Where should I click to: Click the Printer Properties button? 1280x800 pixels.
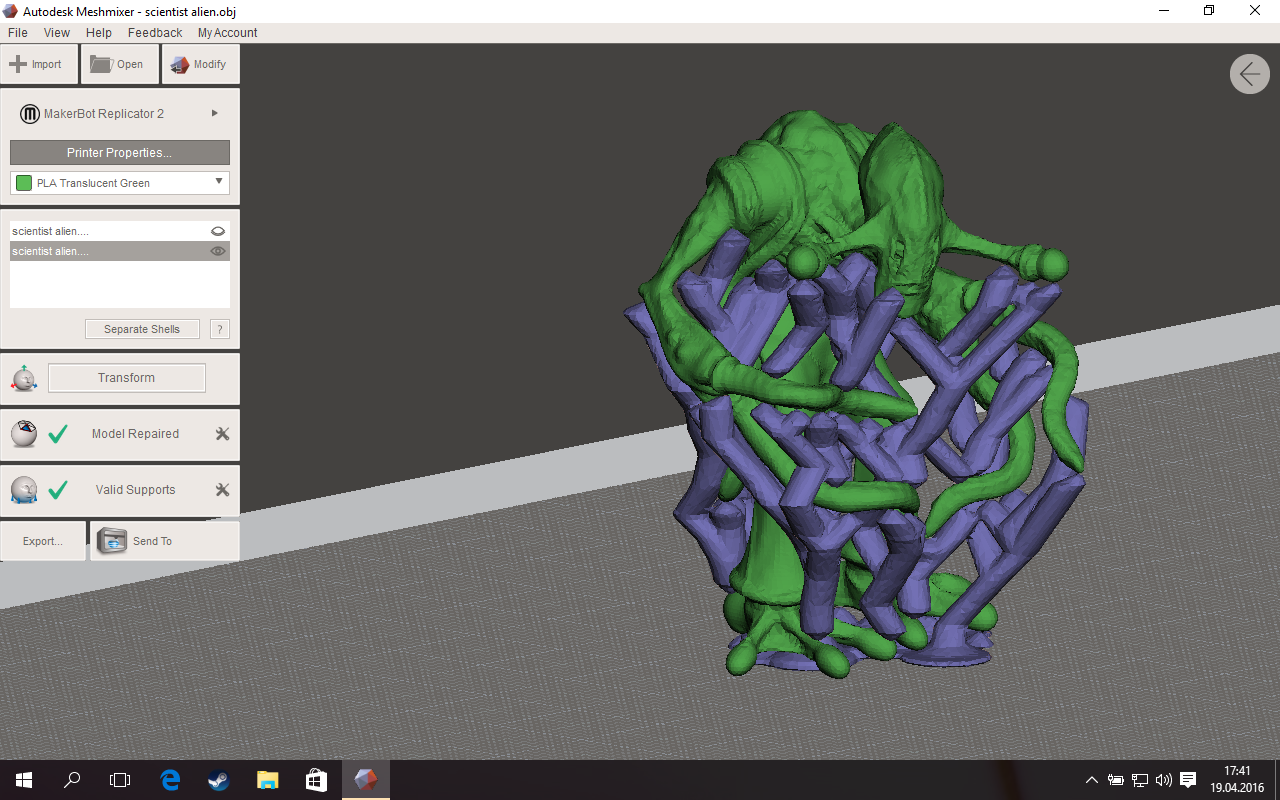(120, 153)
